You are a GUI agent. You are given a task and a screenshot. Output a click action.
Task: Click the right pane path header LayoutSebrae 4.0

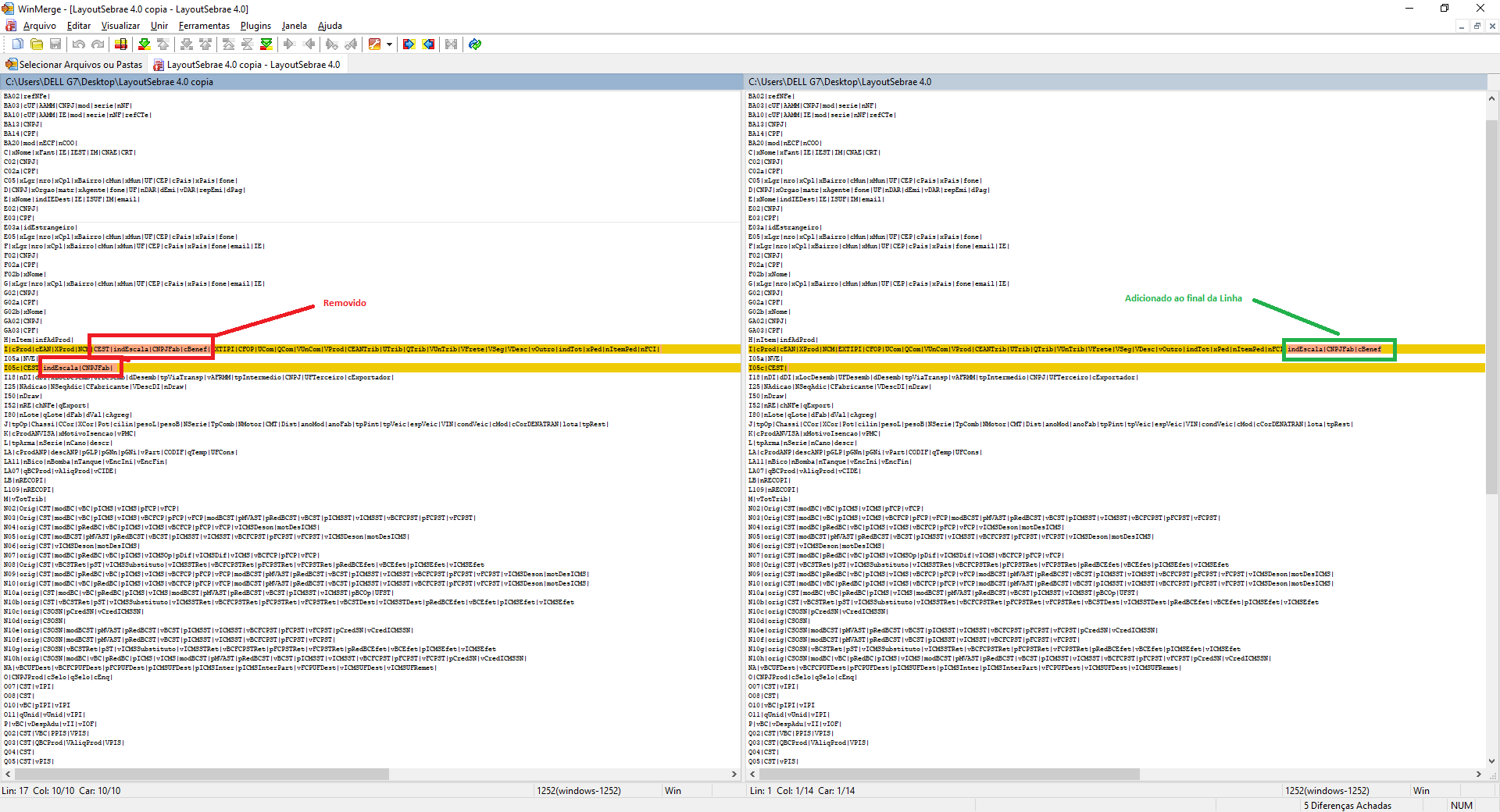point(1116,81)
